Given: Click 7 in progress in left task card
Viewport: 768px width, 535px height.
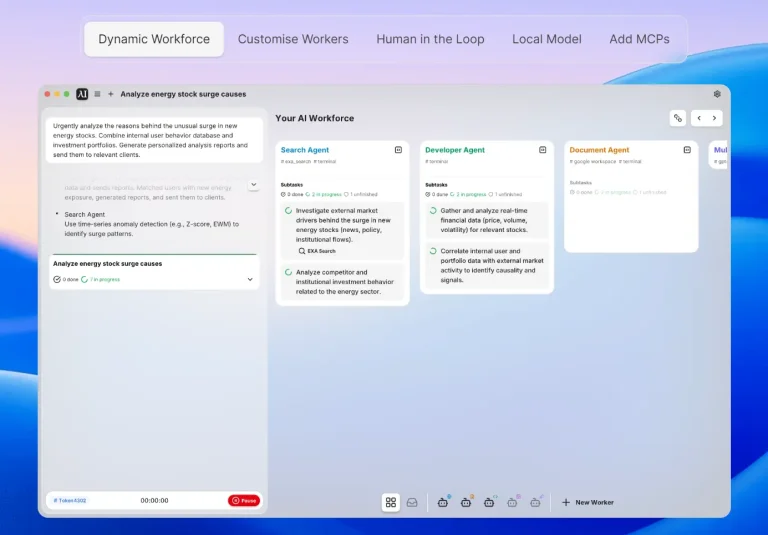Looking at the screenshot, I should (x=100, y=279).
